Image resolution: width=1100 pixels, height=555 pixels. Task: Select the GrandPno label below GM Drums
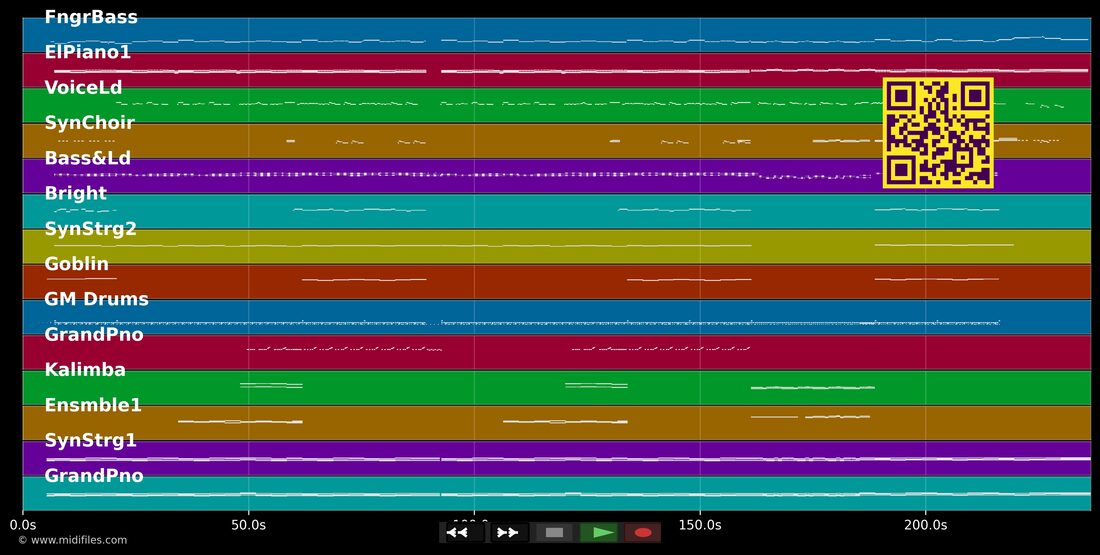point(94,335)
